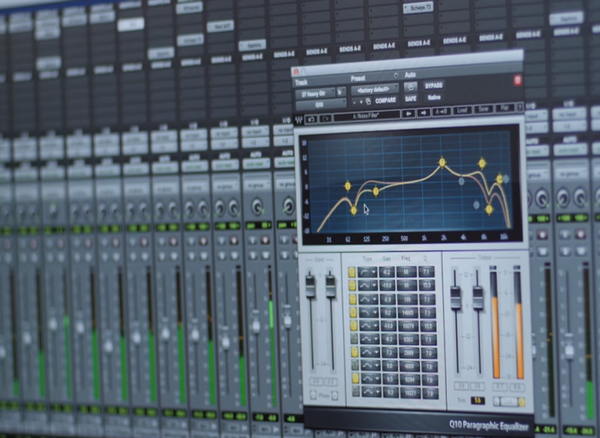Toggle automation SAFE
Image resolution: width=600 pixels, height=438 pixels.
(411, 99)
